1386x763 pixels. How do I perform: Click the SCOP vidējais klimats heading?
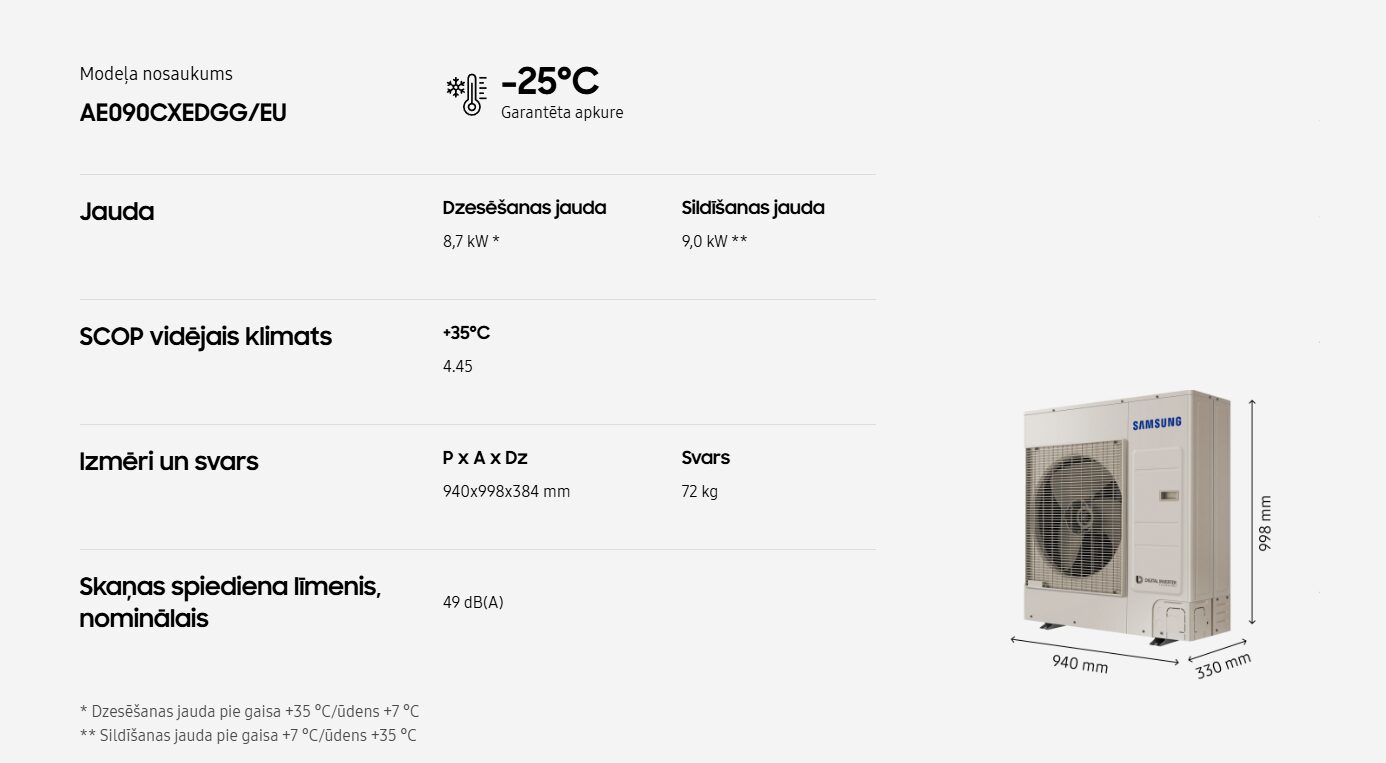(205, 337)
